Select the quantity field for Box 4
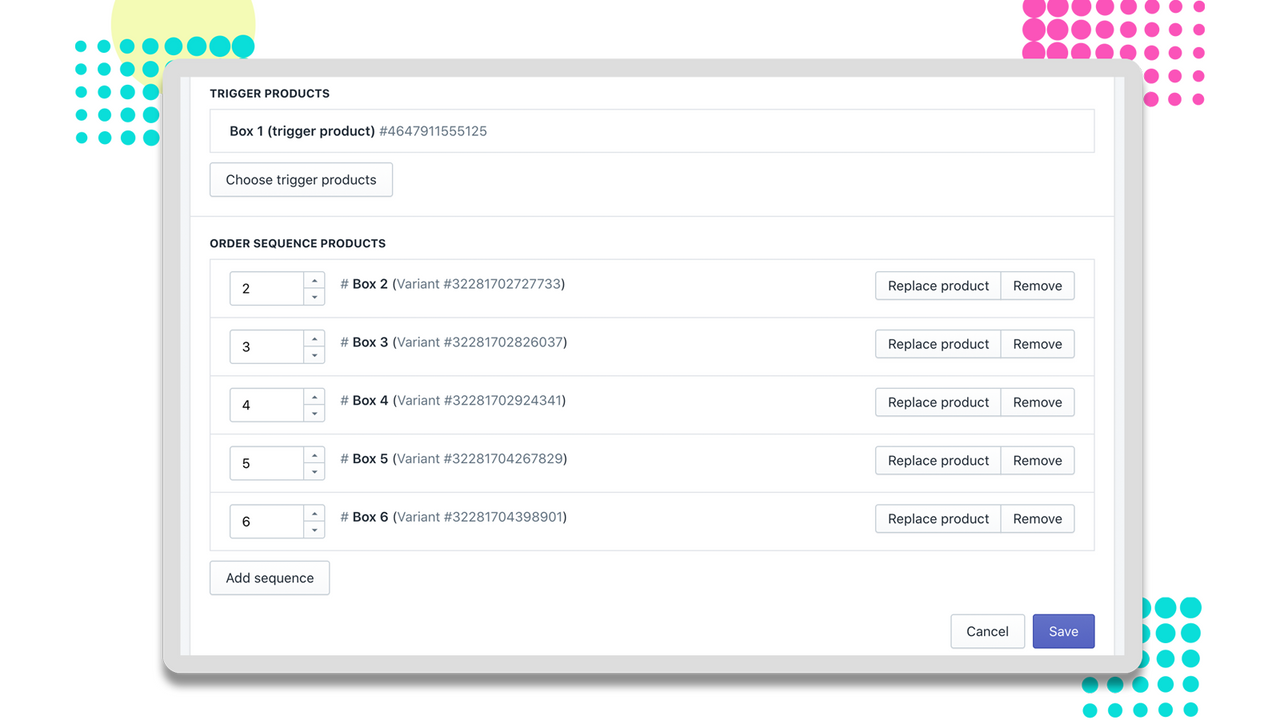The width and height of the screenshot is (1280, 720). [265, 405]
